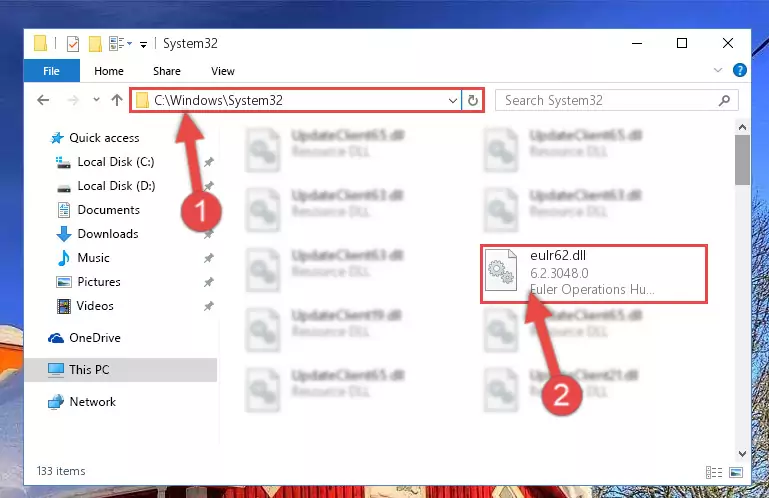
Task: Click the scrollbar up arrow
Action: (743, 127)
